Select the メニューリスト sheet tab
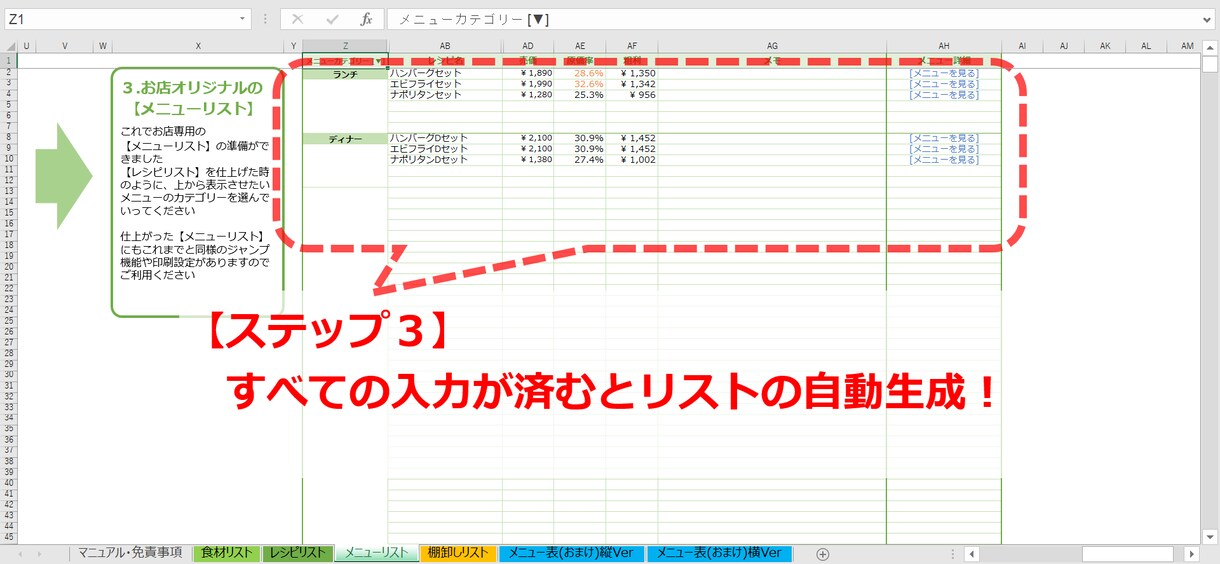 click(x=376, y=553)
